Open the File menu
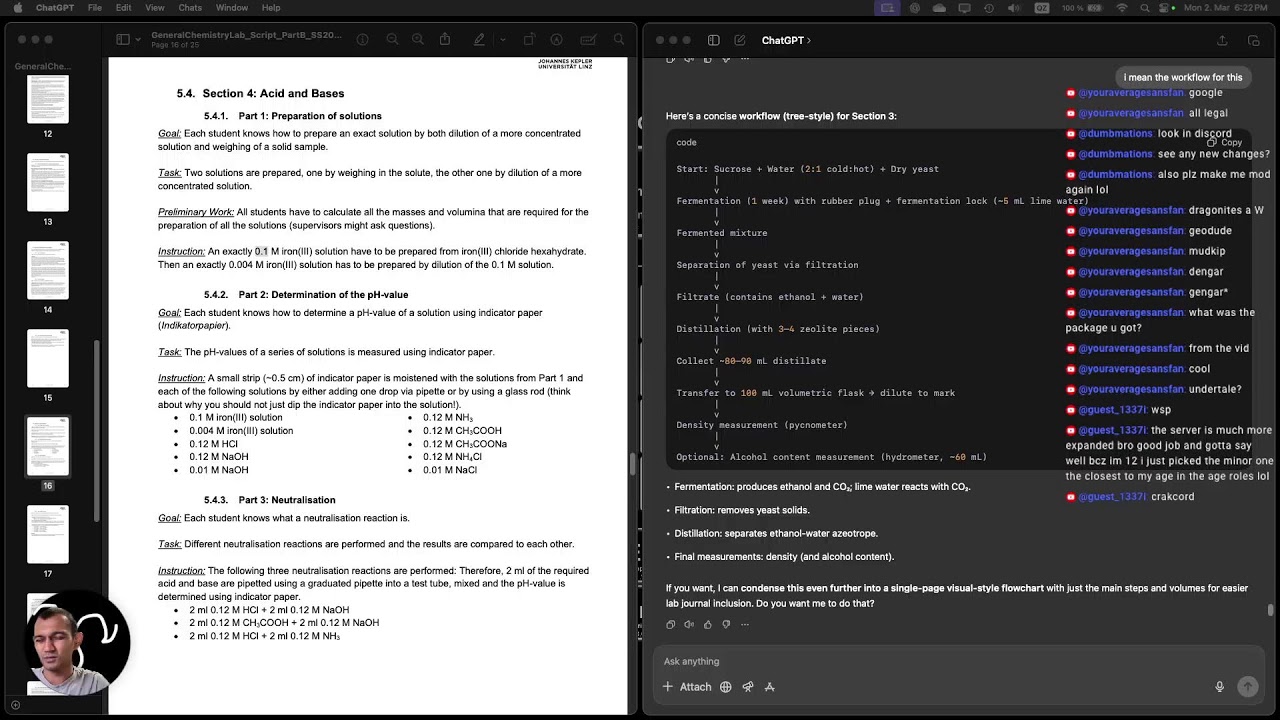Viewport: 1280px width, 720px height. tap(95, 8)
